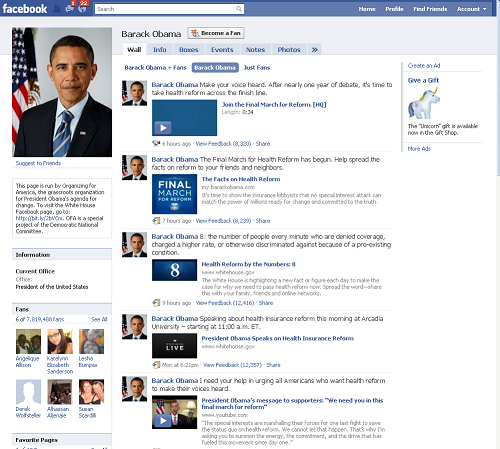Open friend requests icon in top bar
Screen dimensions: 500x449
(57, 9)
